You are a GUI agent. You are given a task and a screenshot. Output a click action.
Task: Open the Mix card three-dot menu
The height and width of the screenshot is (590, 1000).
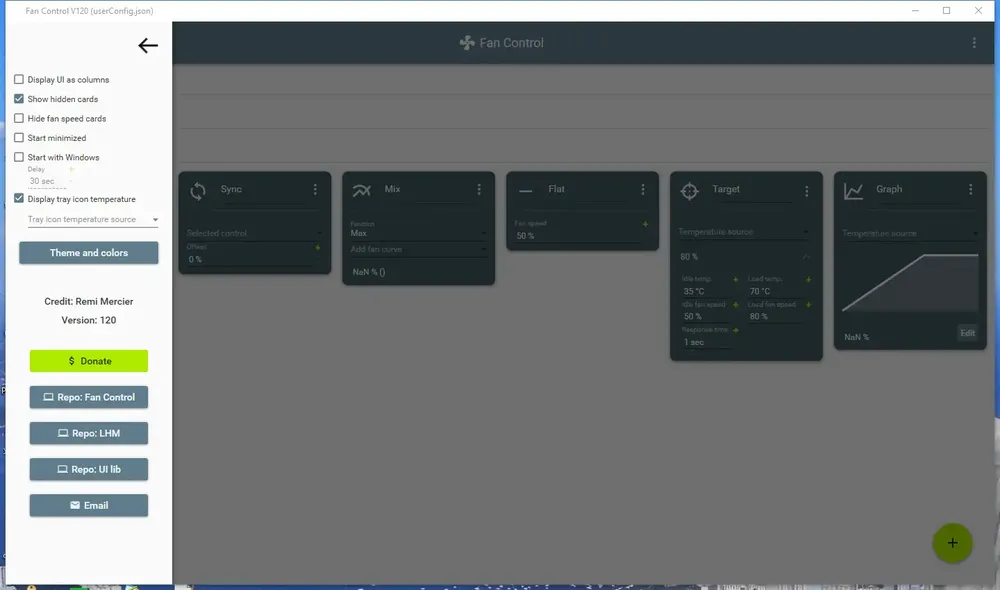click(479, 189)
